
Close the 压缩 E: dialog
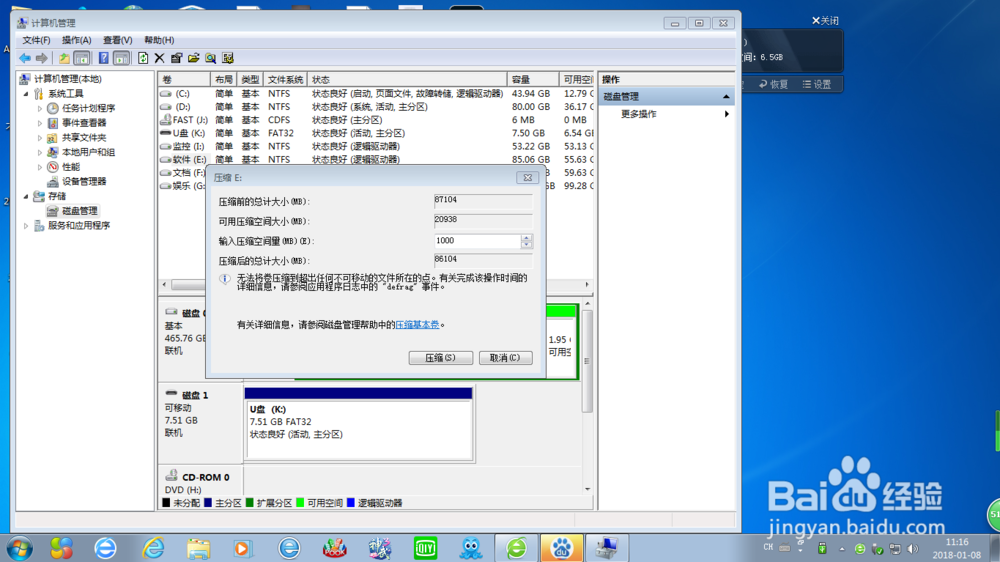click(527, 178)
